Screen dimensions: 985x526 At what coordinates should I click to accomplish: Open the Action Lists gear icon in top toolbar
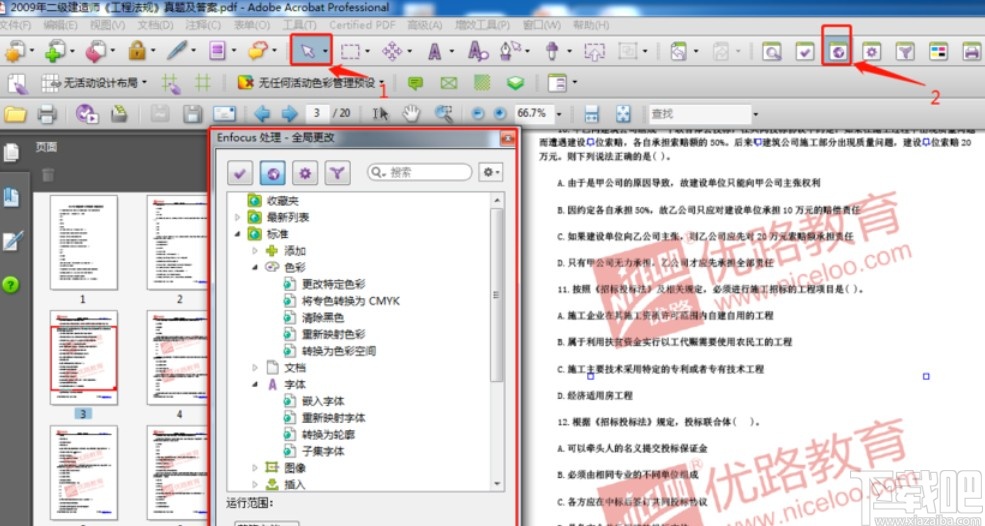(x=871, y=52)
